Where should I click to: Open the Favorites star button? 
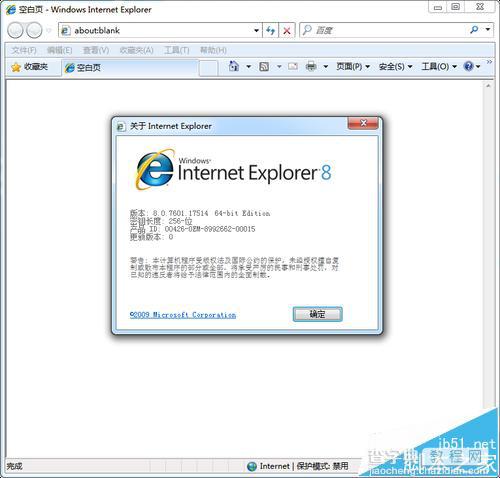pos(30,67)
